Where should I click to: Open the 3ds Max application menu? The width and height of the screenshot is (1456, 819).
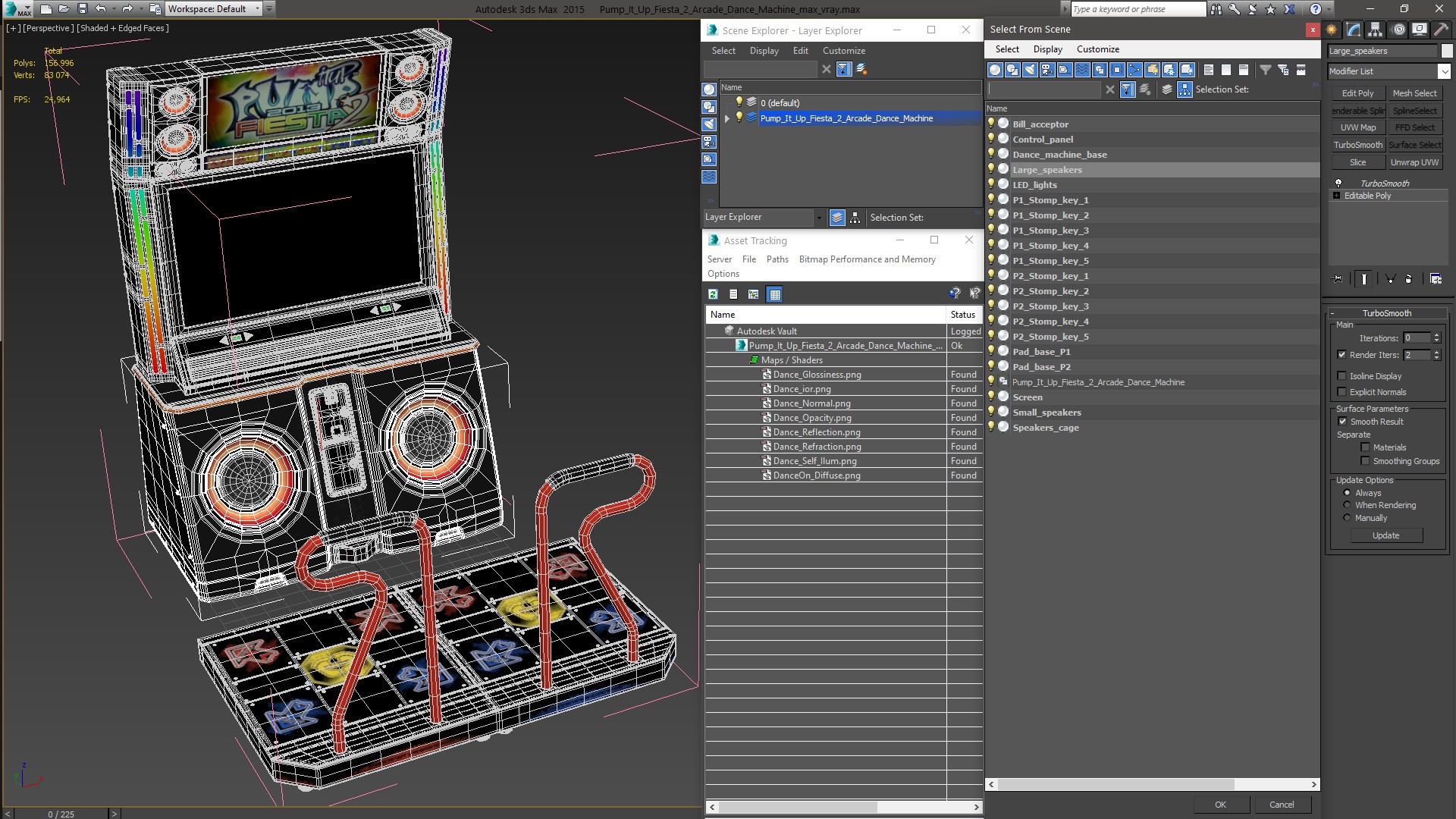17,9
